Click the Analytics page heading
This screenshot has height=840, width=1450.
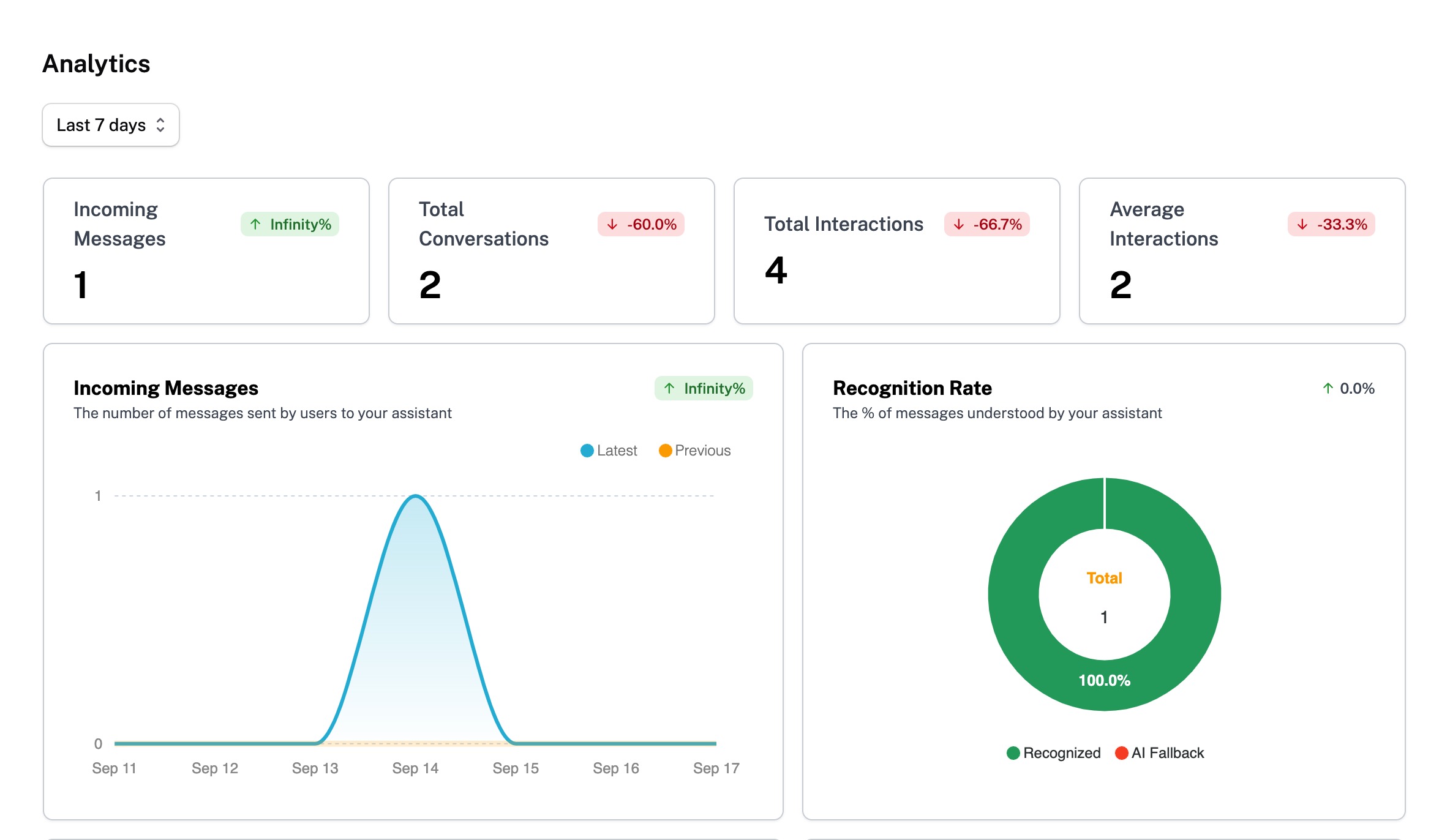96,64
